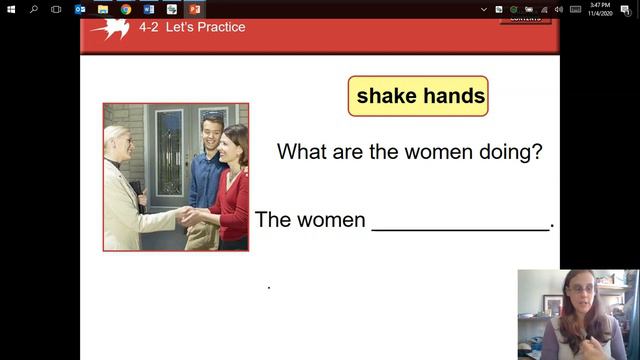640x360 pixels.
Task: Open the app icon between Word and PowerPoint
Action: pyautogui.click(x=172, y=9)
